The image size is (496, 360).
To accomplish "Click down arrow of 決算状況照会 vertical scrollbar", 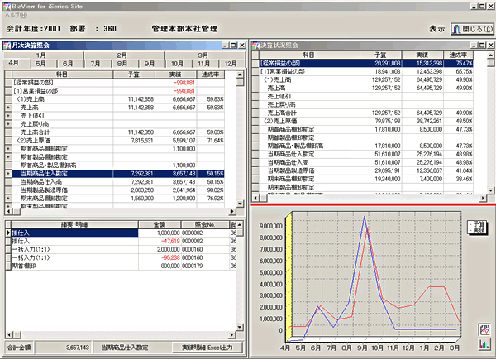I will (491, 190).
